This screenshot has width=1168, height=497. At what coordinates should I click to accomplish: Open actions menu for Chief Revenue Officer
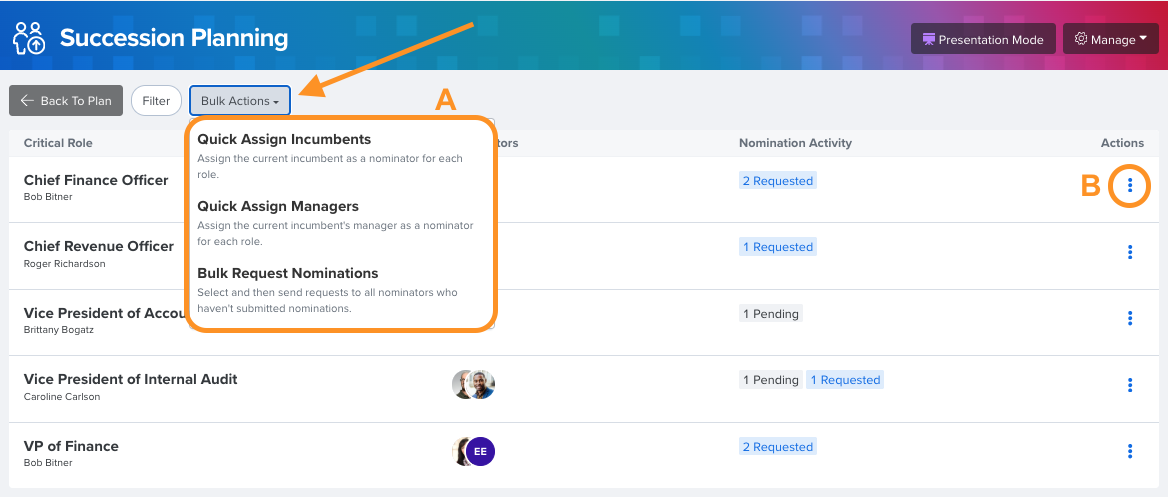(1130, 252)
